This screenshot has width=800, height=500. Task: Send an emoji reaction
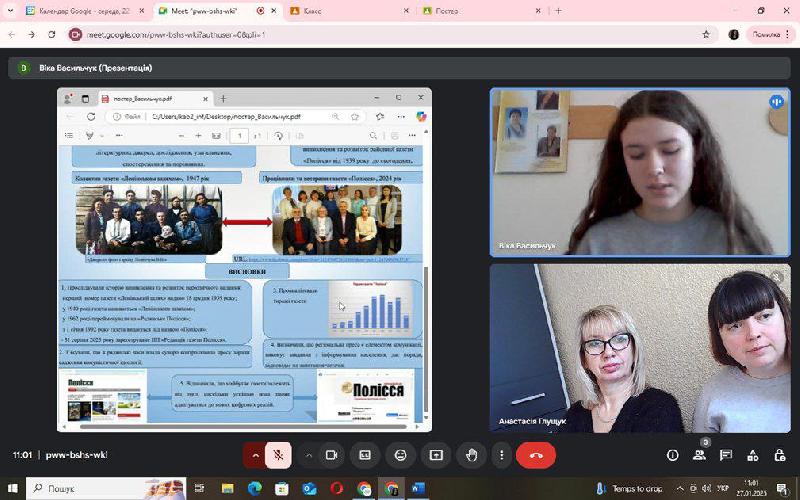point(400,455)
